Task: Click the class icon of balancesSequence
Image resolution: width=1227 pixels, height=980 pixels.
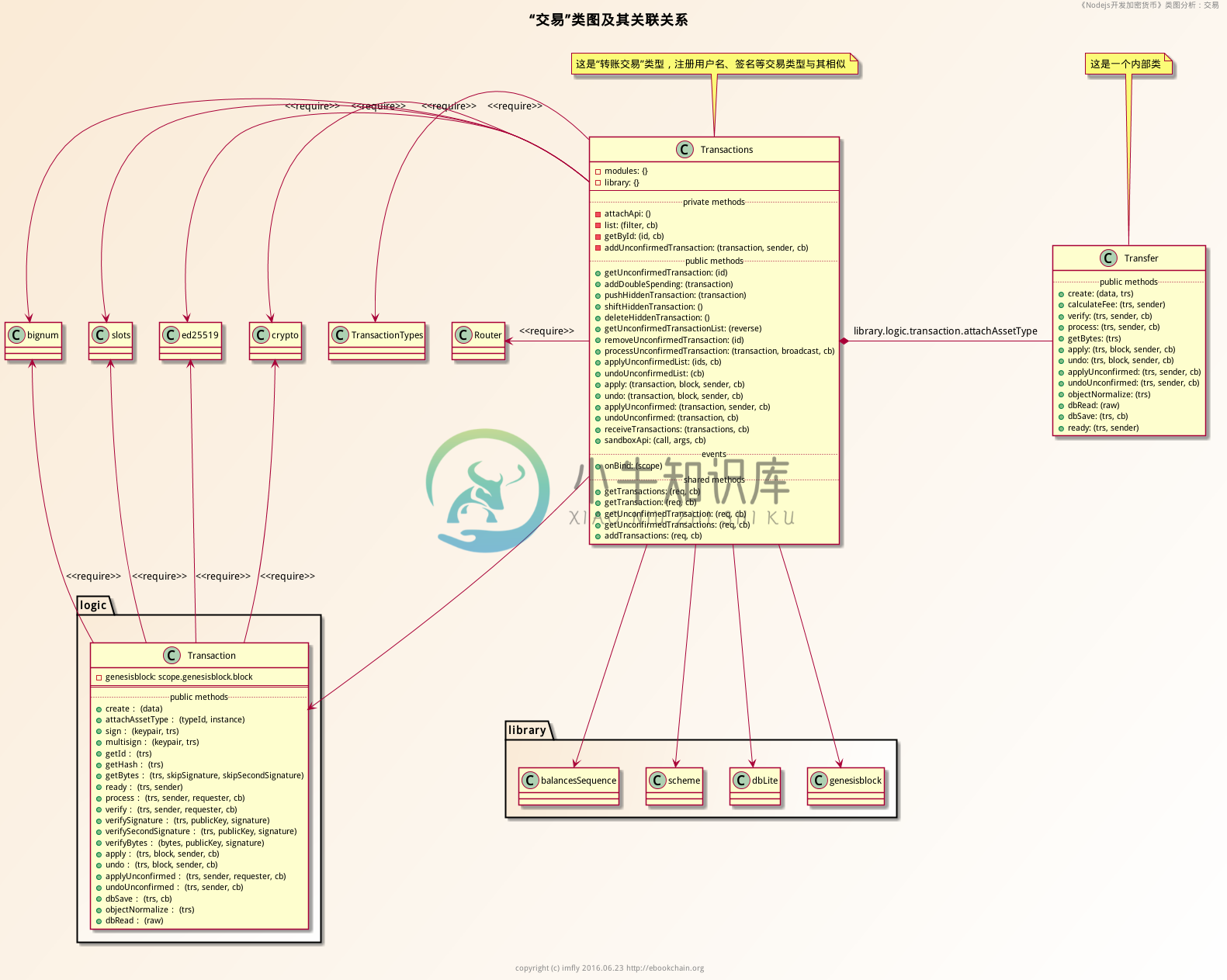Action: tap(531, 781)
